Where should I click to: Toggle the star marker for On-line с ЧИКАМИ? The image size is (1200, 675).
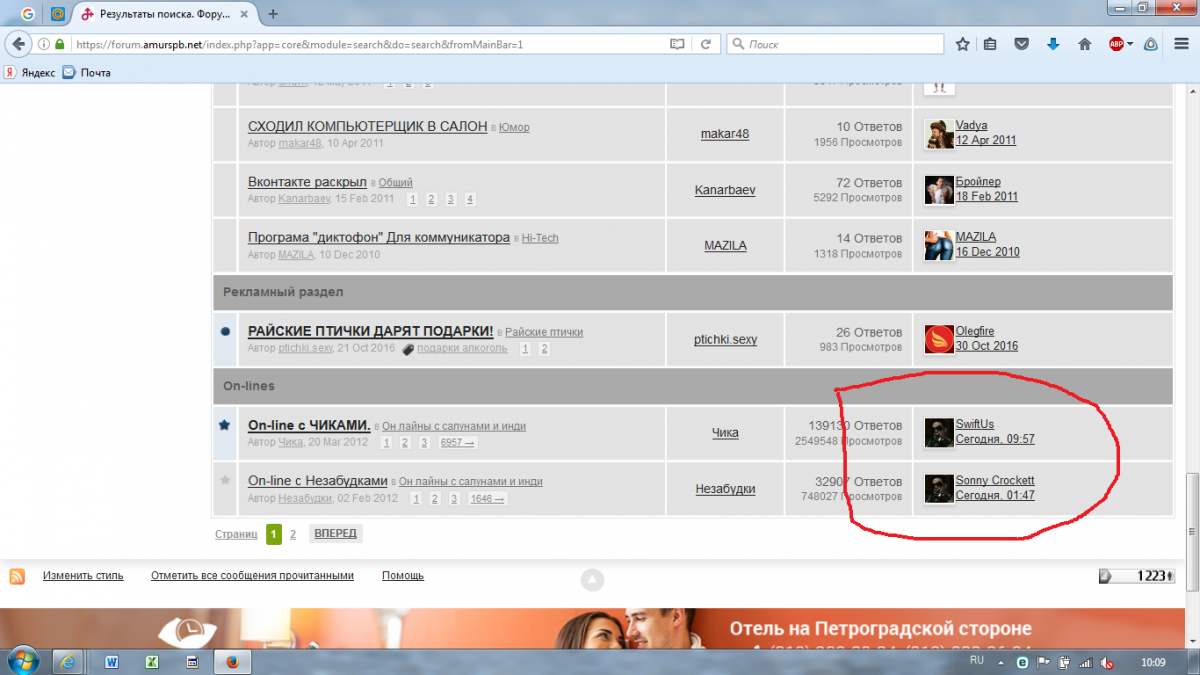[x=225, y=425]
